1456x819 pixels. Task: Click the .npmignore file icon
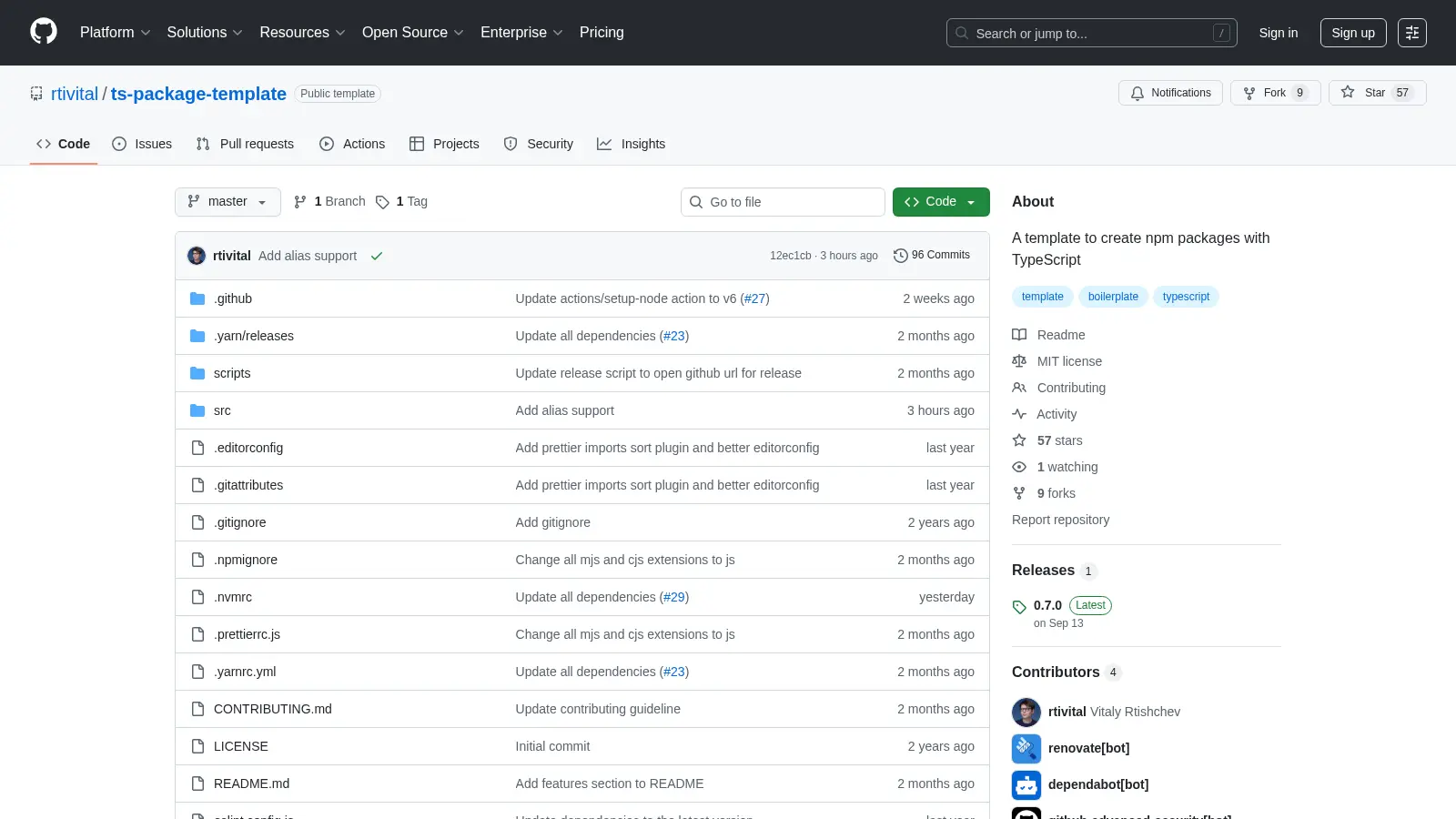click(197, 560)
